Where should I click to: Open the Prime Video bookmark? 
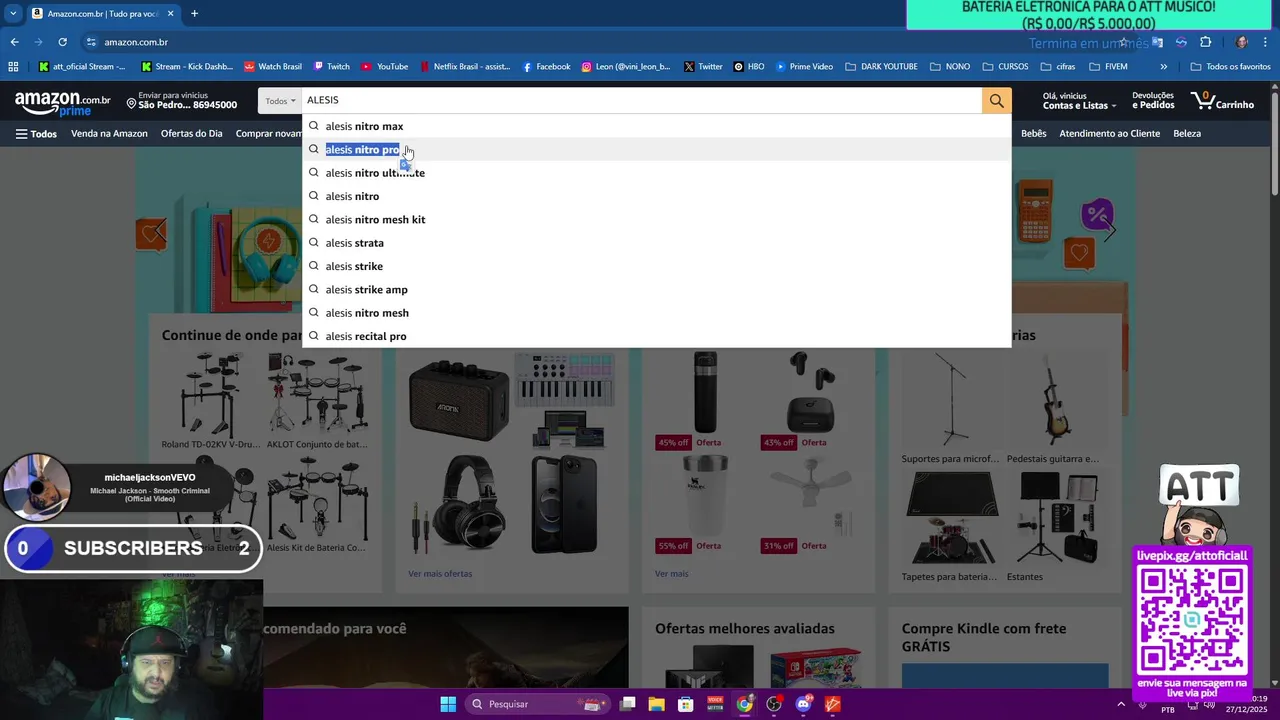click(x=804, y=67)
